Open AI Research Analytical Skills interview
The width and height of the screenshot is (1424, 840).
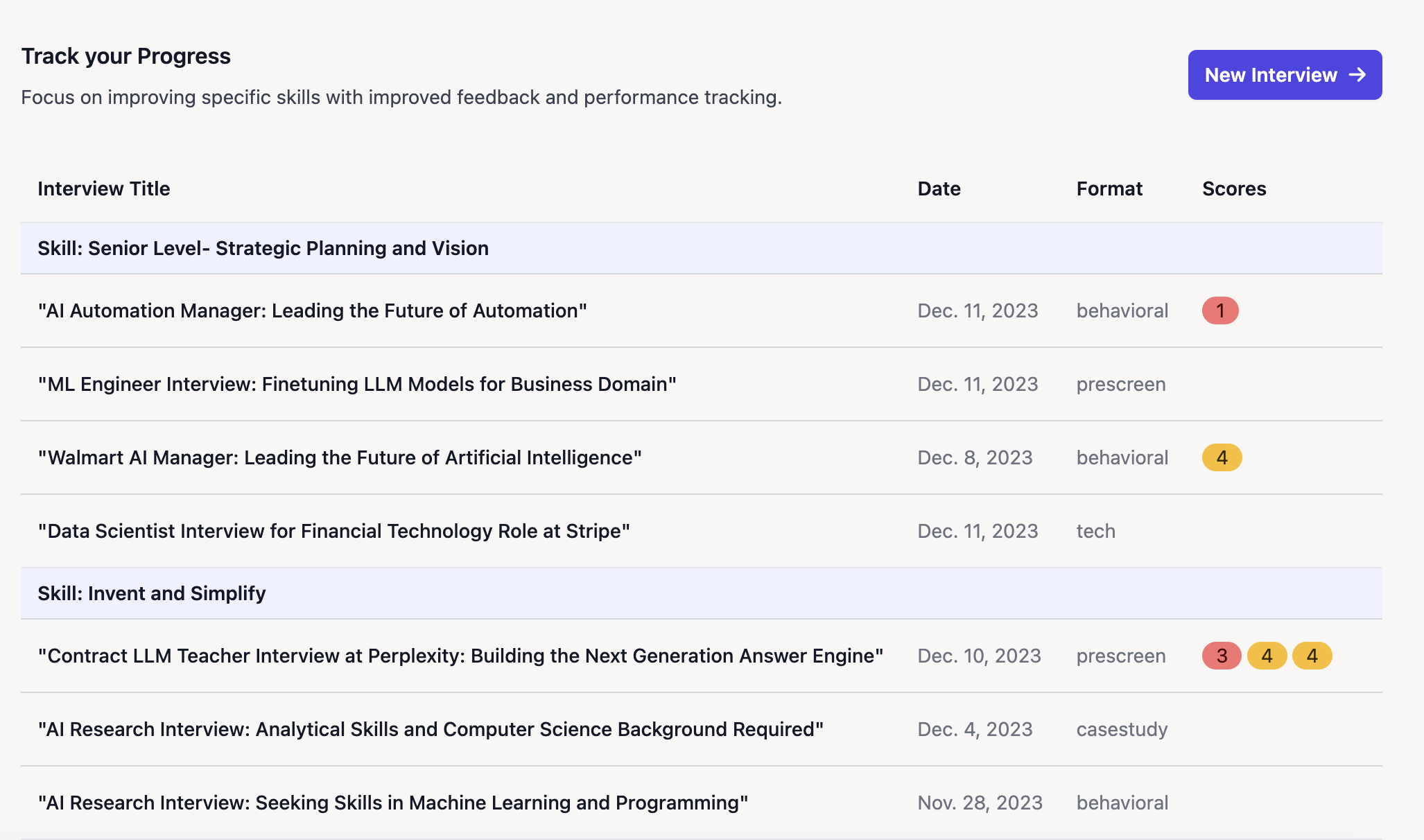click(431, 729)
